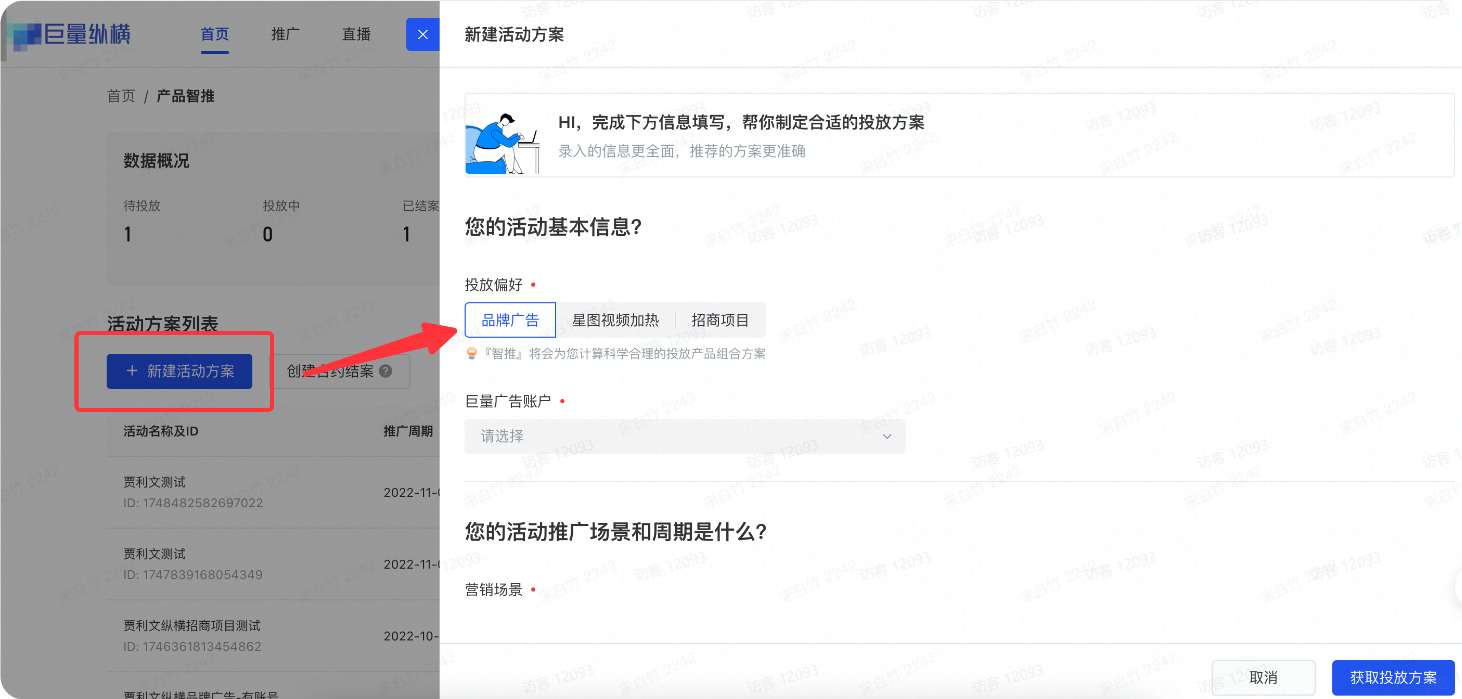Click the 贾利文纵横招商项目测试 row

tap(273, 636)
